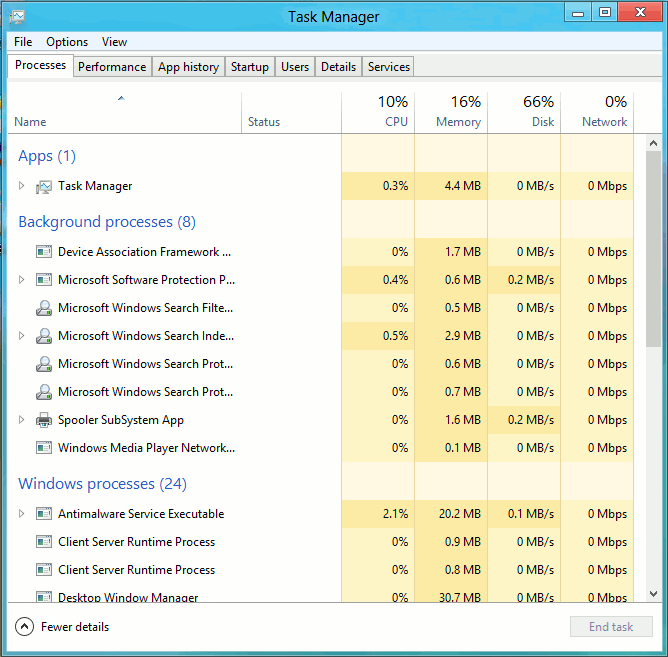Open the File menu
This screenshot has height=657, width=668.
(x=23, y=42)
